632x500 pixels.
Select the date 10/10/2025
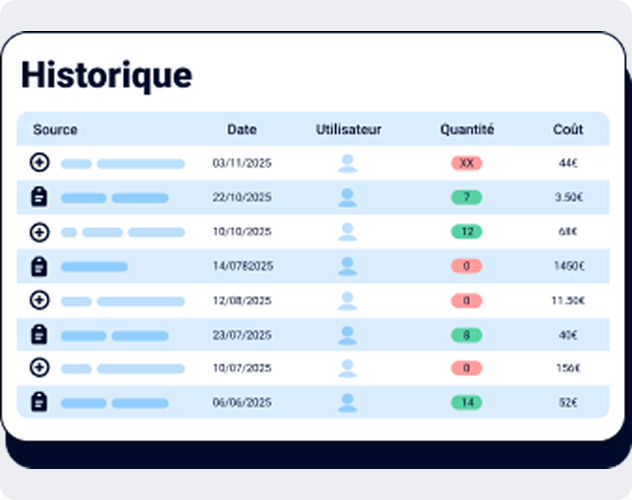[242, 232]
